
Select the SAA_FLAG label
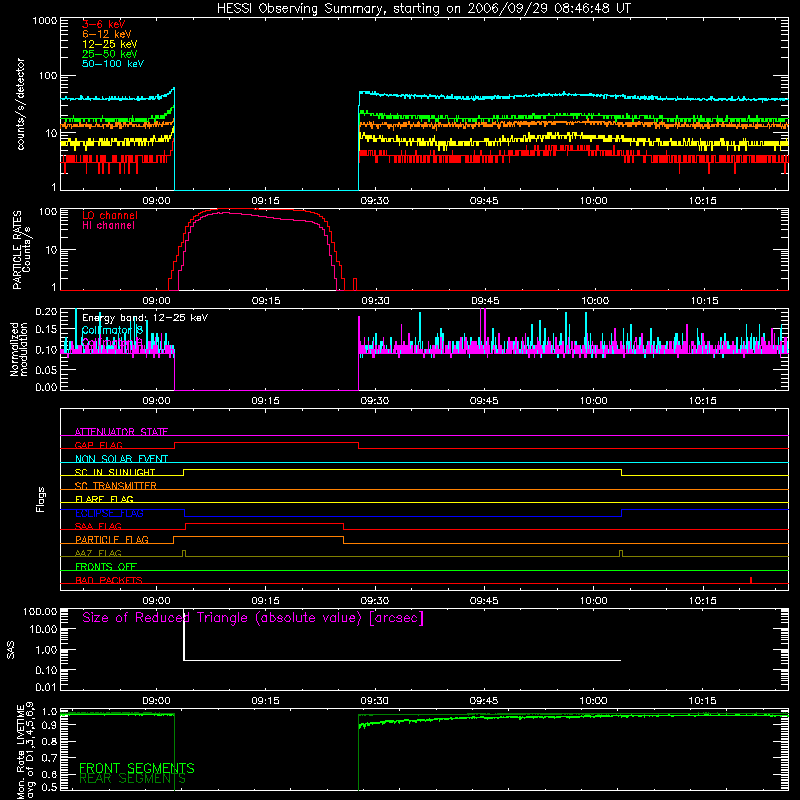pos(98,526)
